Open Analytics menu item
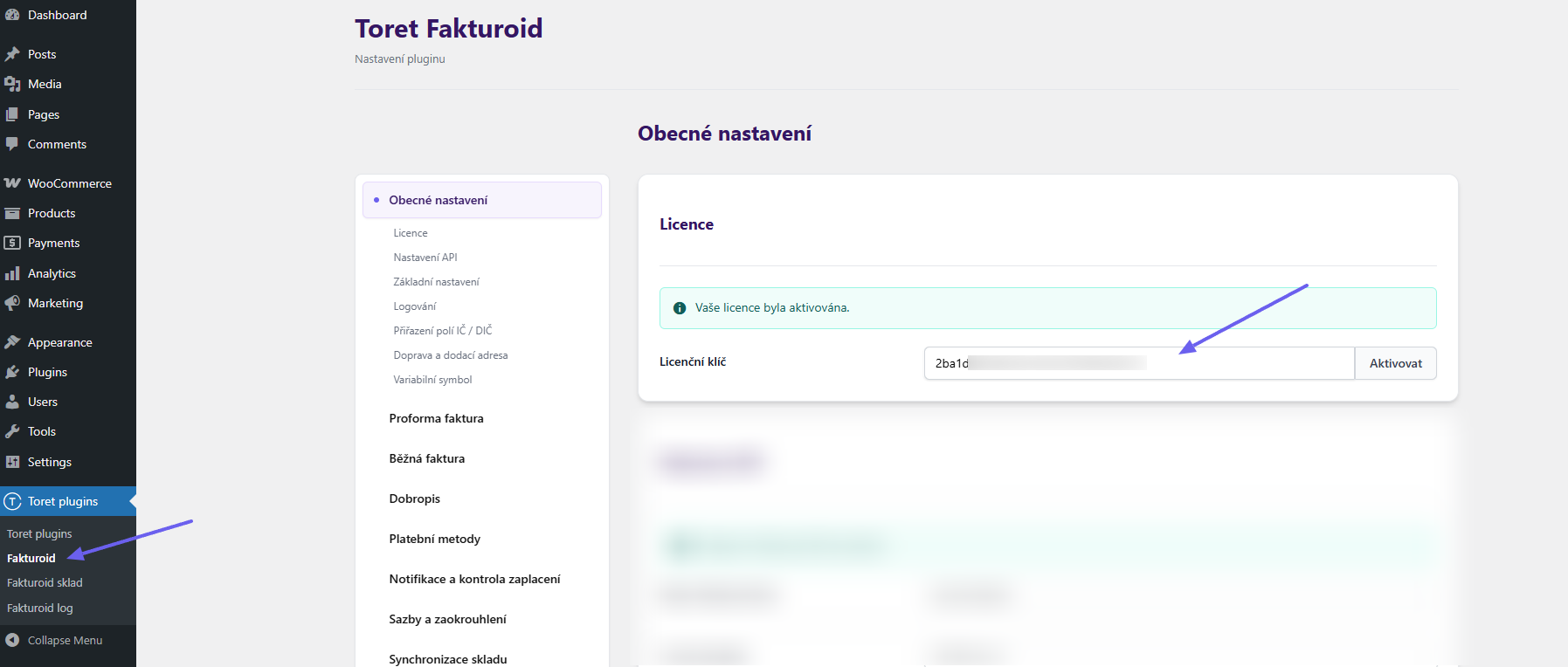The height and width of the screenshot is (667, 1568). [x=68, y=273]
